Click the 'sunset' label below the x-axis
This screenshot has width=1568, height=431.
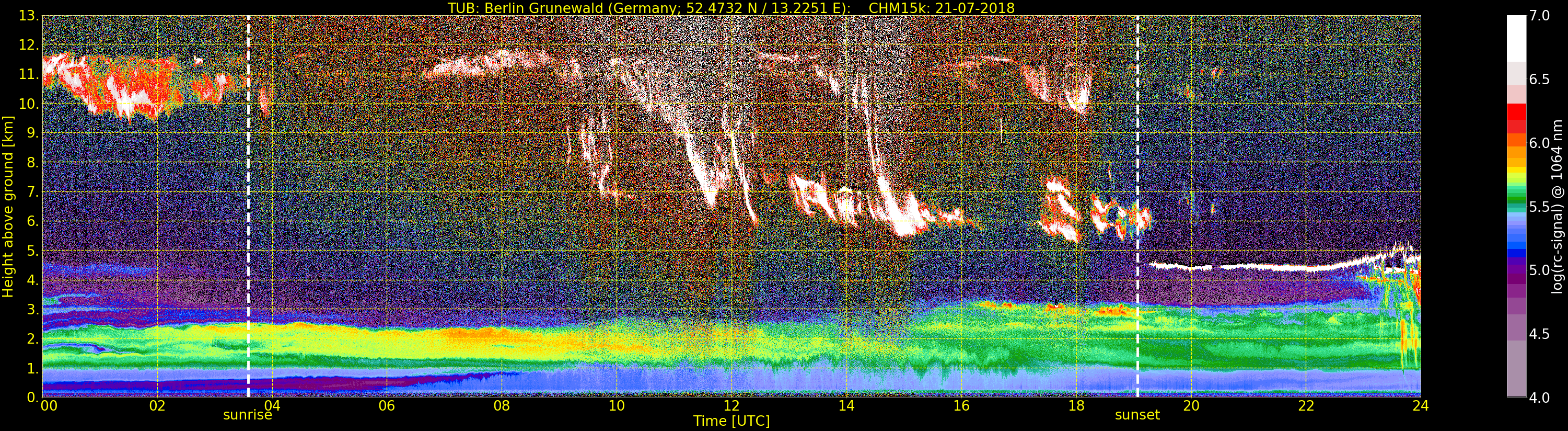click(x=1137, y=415)
